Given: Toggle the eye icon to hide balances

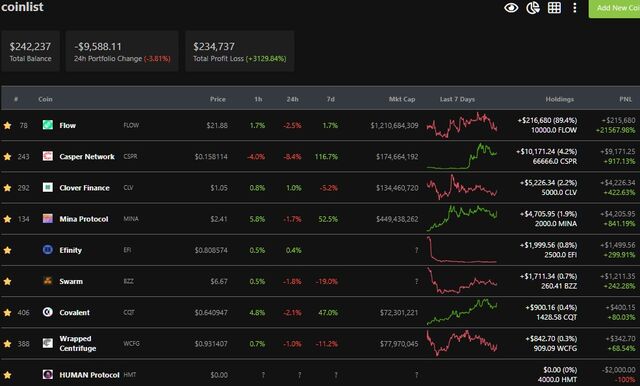Looking at the screenshot, I should [511, 8].
